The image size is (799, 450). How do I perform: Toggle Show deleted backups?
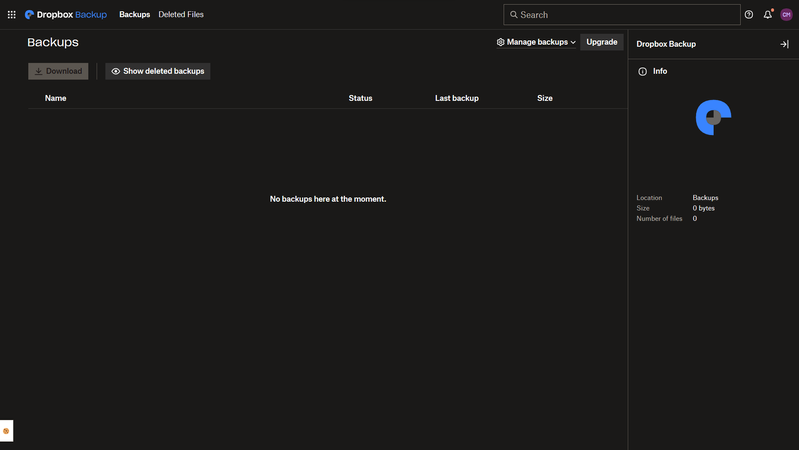(157, 71)
